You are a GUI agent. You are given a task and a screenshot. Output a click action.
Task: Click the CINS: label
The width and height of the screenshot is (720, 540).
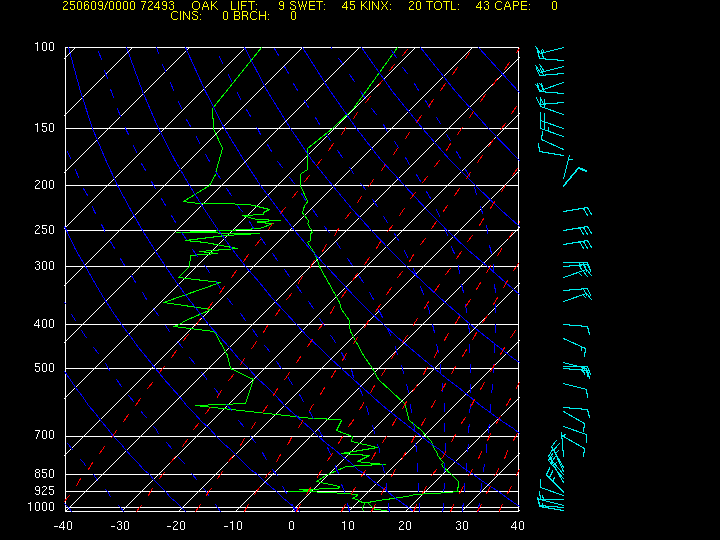tap(186, 16)
